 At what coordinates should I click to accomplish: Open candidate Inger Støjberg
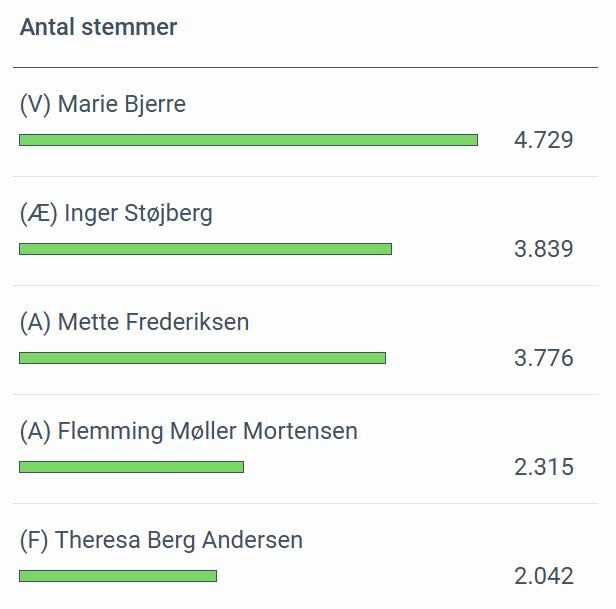pyautogui.click(x=138, y=213)
